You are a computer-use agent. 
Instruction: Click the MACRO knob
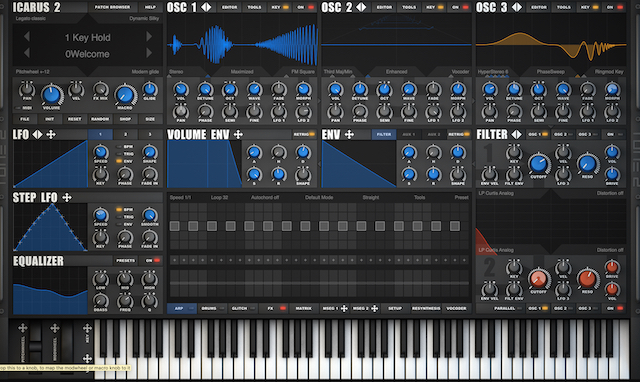125,95
